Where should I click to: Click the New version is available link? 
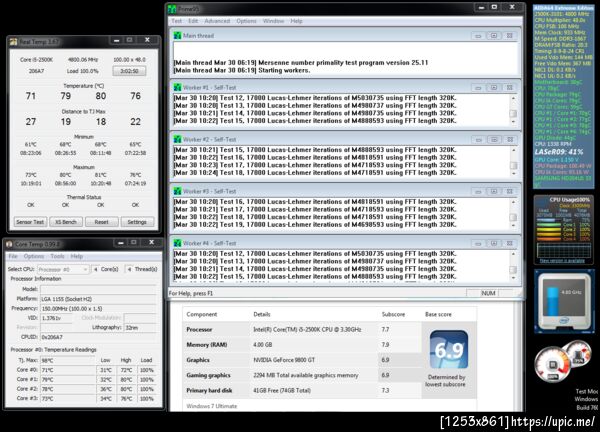click(x=562, y=261)
